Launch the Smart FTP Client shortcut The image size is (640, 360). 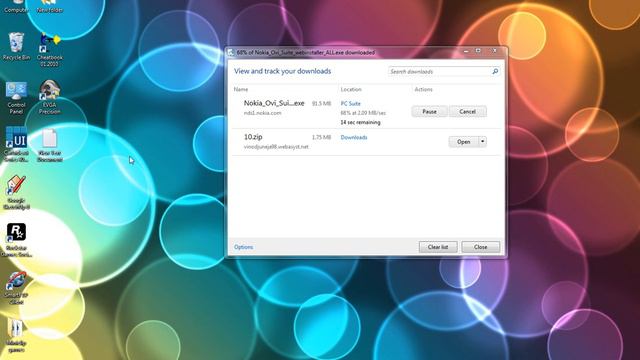pyautogui.click(x=16, y=288)
